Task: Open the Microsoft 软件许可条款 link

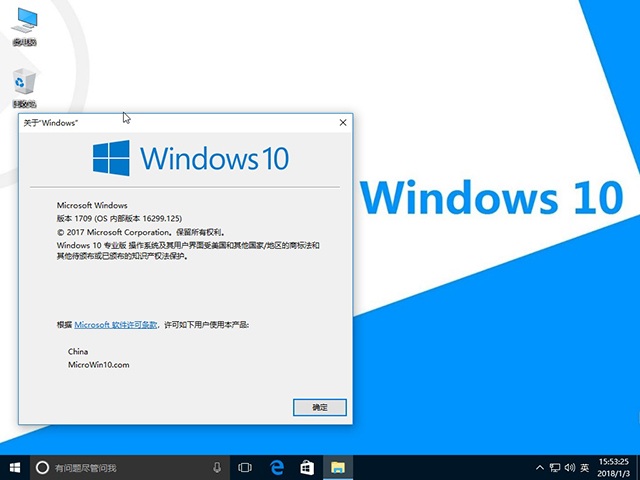Action: tap(116, 325)
